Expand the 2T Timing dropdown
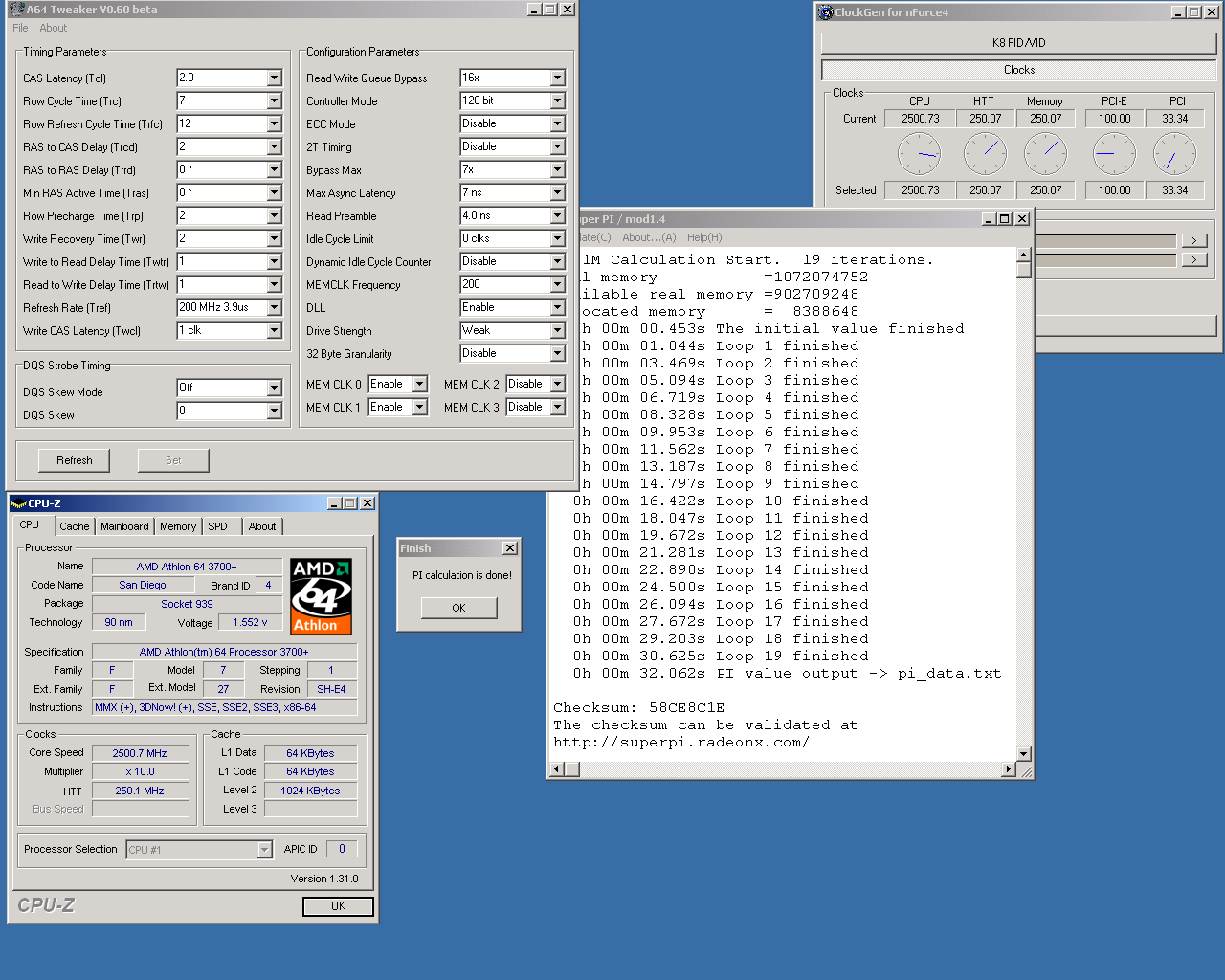This screenshot has width=1225, height=980. [x=557, y=146]
